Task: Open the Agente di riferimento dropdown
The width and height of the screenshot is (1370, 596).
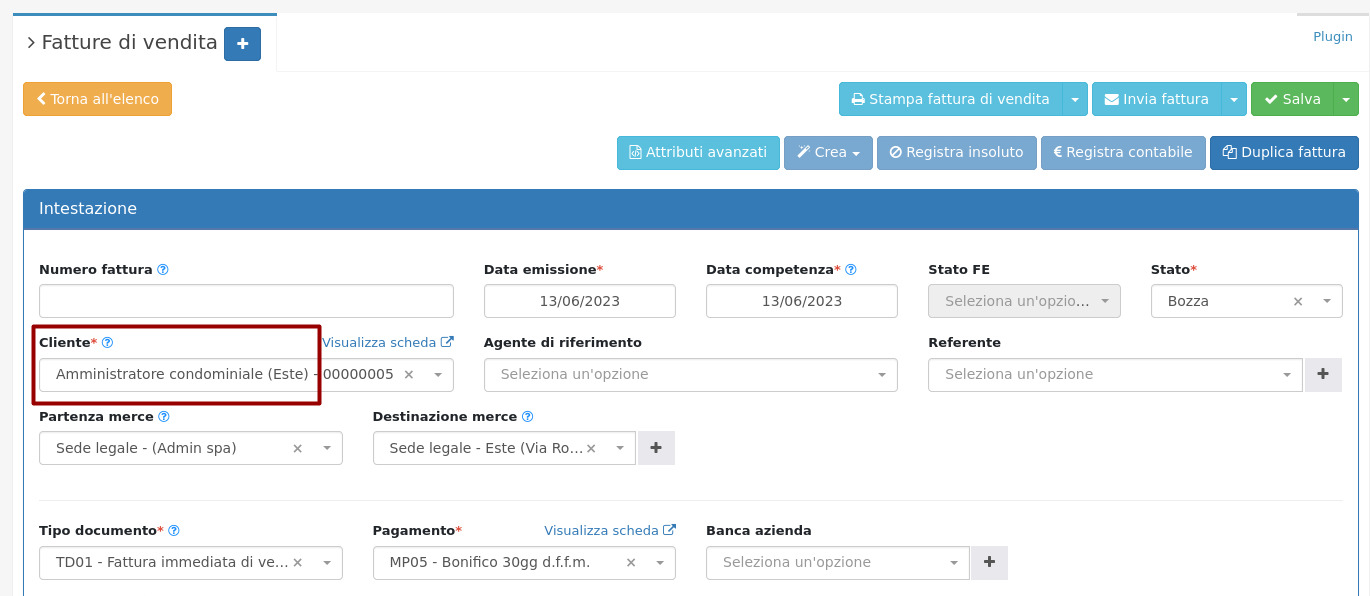Action: coord(690,375)
